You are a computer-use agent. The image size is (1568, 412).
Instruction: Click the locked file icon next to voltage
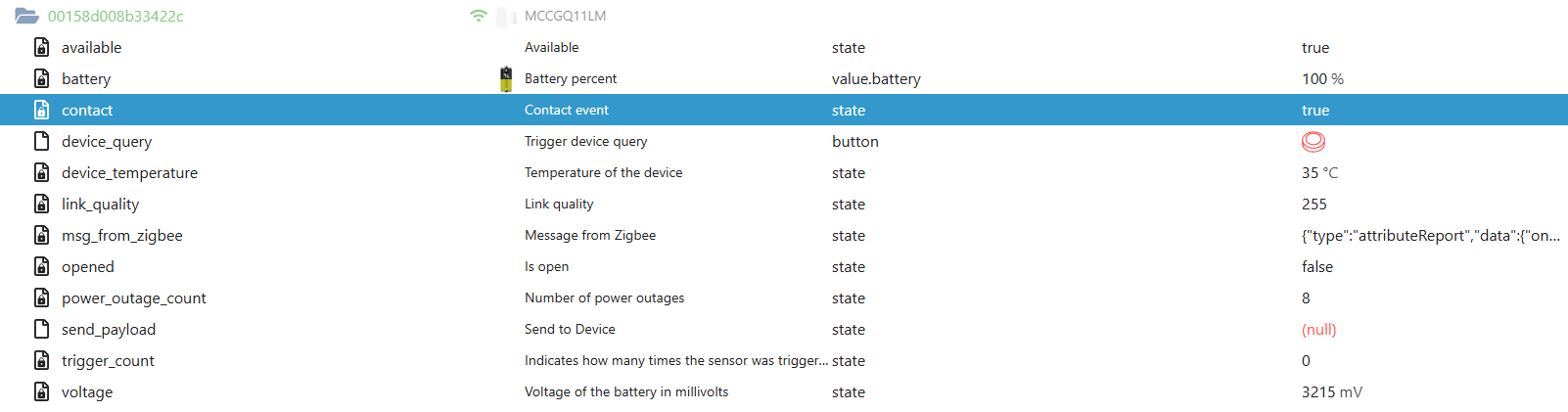tap(42, 391)
